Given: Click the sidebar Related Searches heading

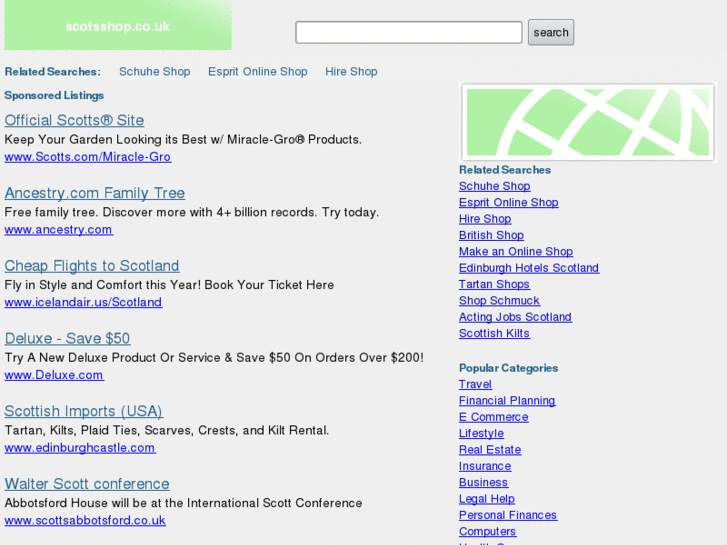Looking at the screenshot, I should click(505, 170).
